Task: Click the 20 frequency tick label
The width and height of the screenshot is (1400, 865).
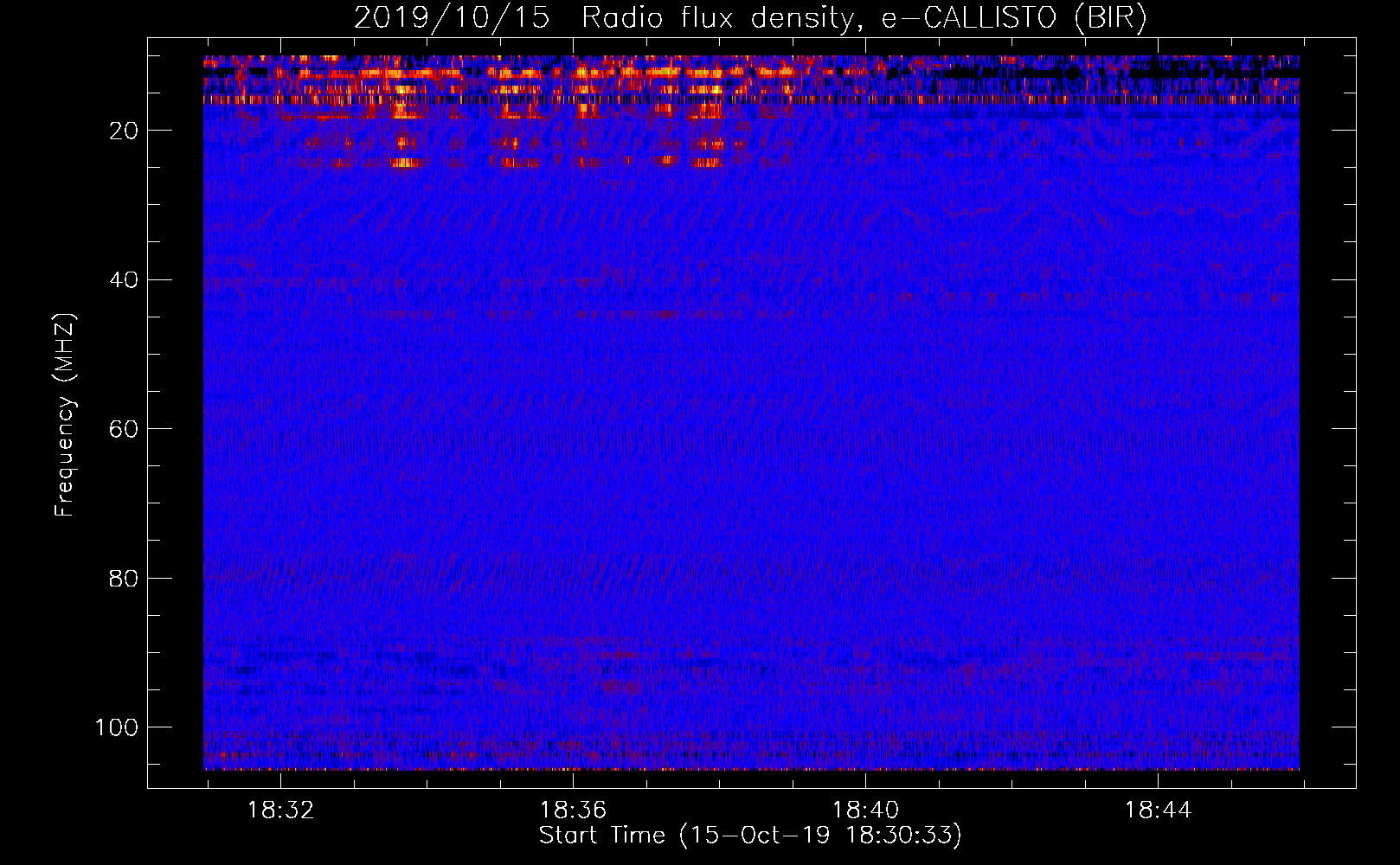Action: pyautogui.click(x=124, y=131)
